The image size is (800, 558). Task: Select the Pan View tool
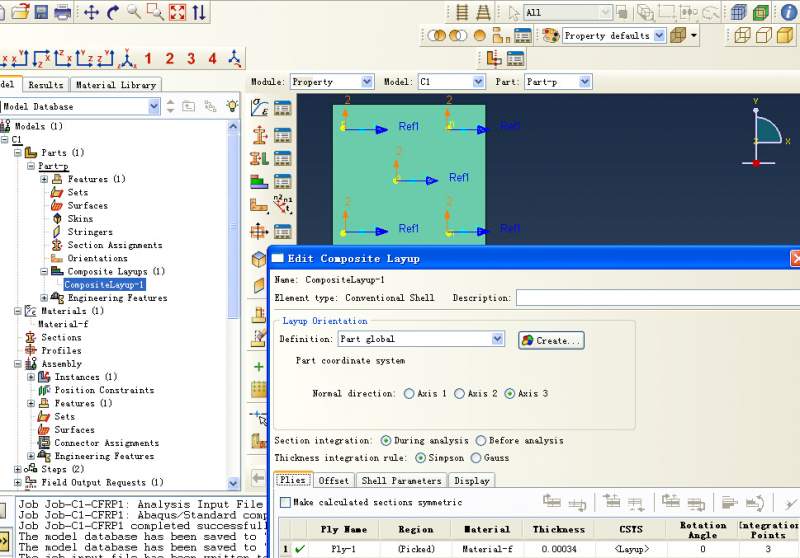[x=91, y=12]
